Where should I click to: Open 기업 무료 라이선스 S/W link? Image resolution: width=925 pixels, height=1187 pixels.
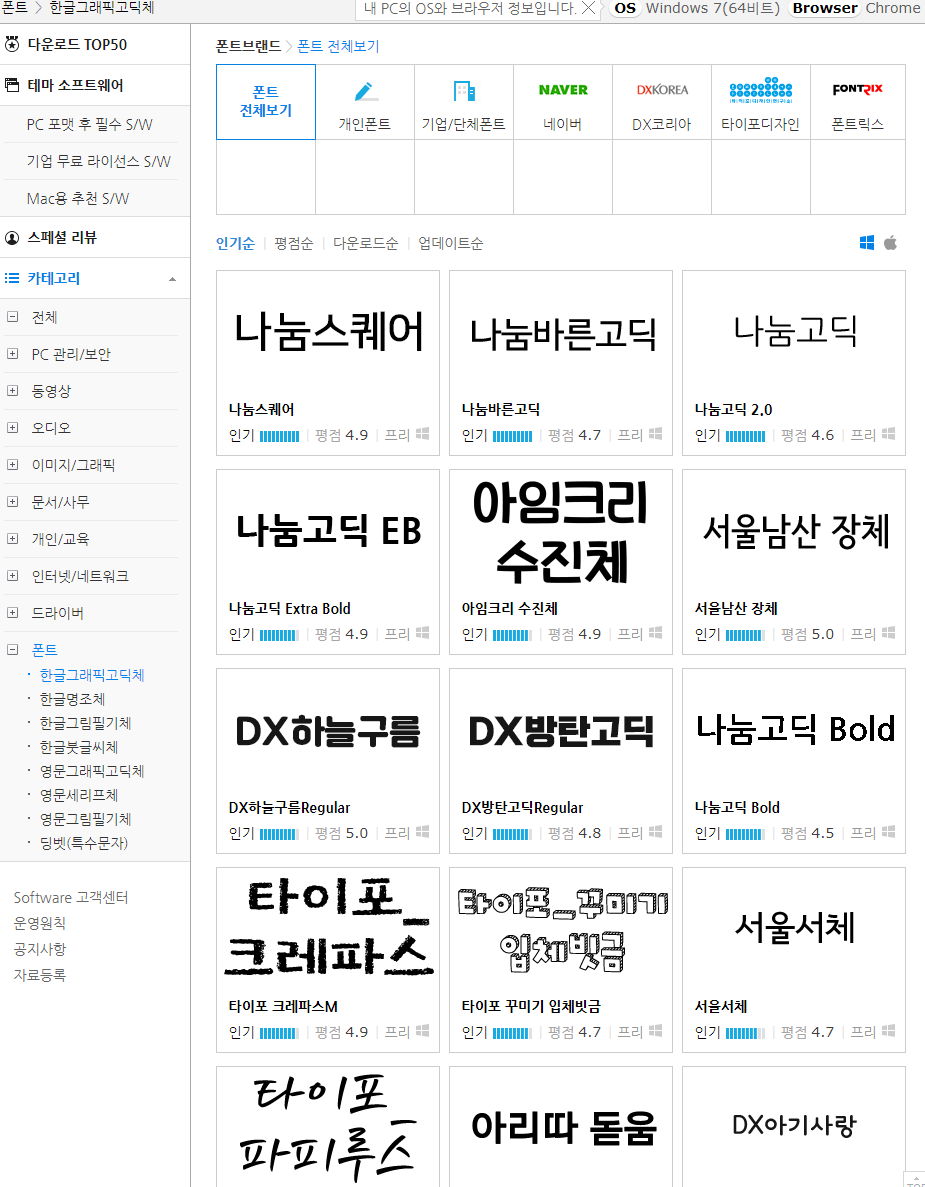click(x=98, y=161)
